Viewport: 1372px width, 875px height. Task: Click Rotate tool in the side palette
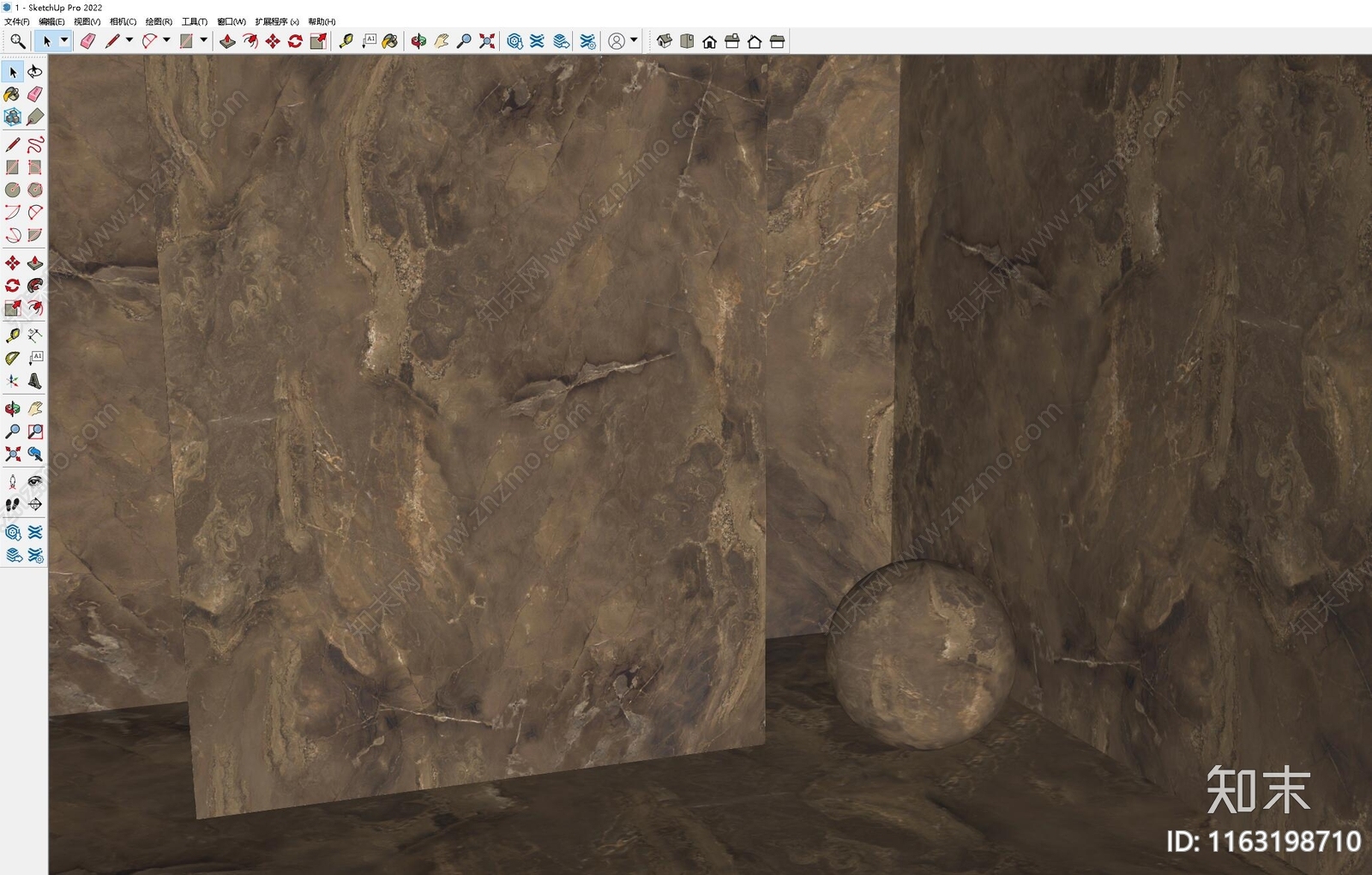pos(12,286)
